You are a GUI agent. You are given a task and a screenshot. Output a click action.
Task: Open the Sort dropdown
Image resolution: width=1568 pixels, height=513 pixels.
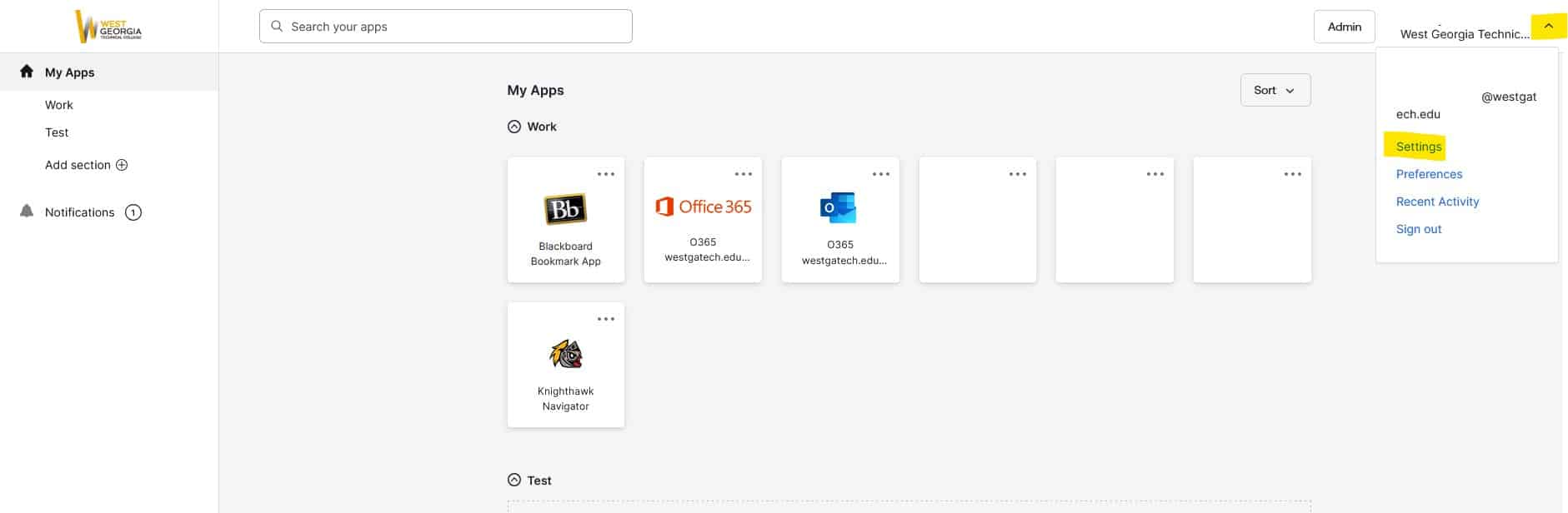(x=1275, y=90)
